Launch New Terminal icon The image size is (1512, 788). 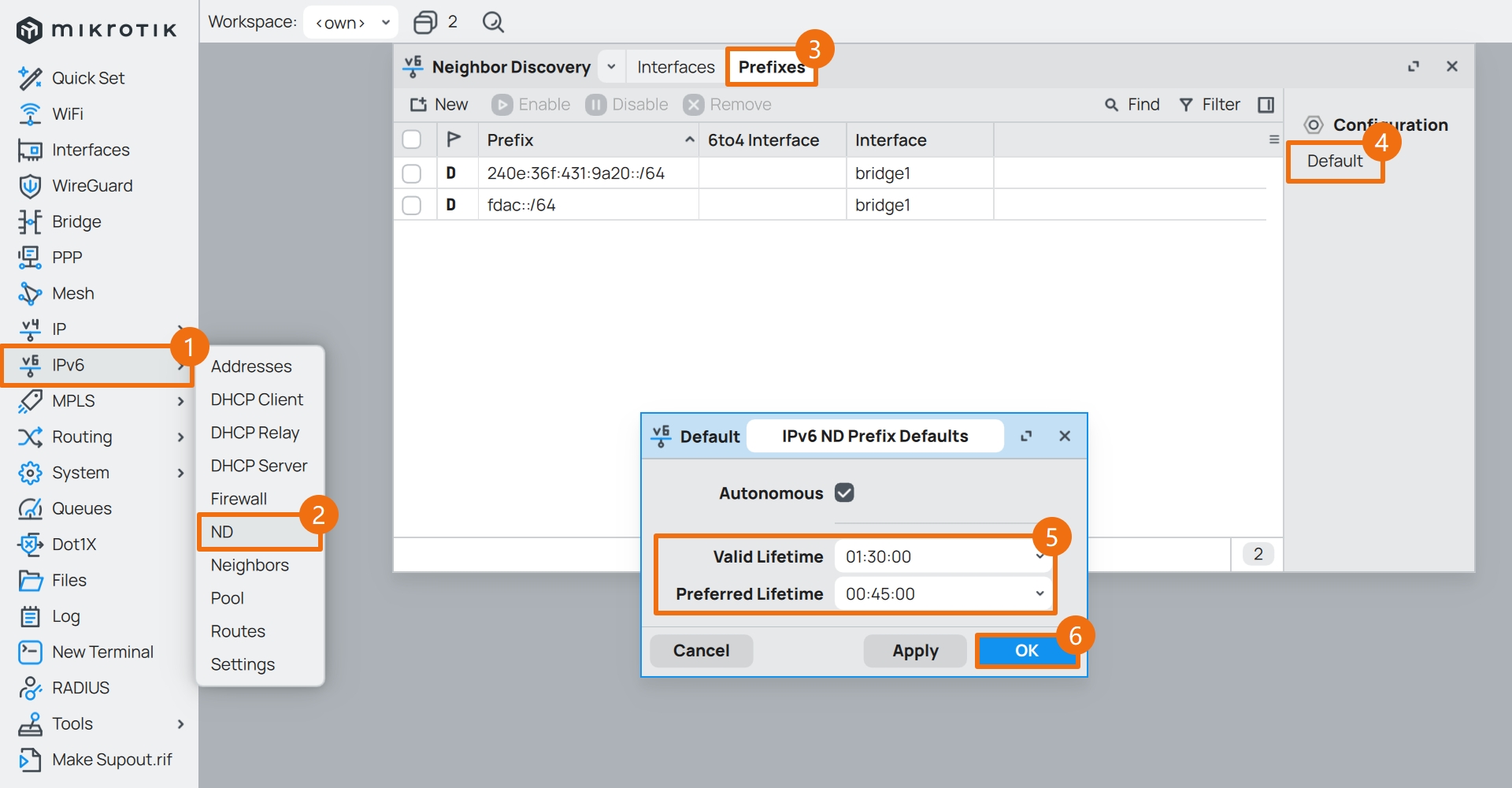(x=30, y=652)
